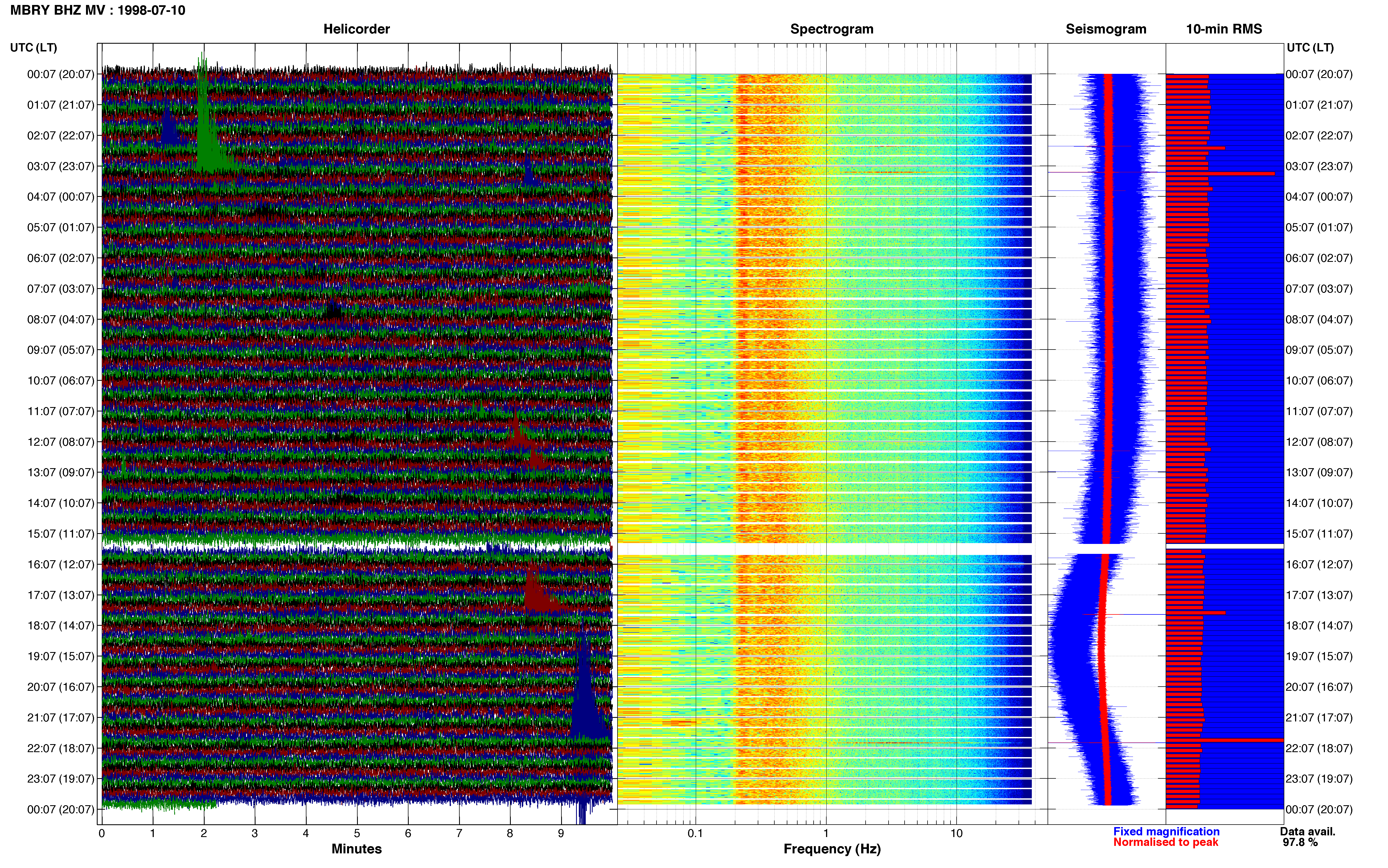Screen dimensions: 1388x868
Task: Click left time label 03:07 (23:07)
Action: coord(61,166)
